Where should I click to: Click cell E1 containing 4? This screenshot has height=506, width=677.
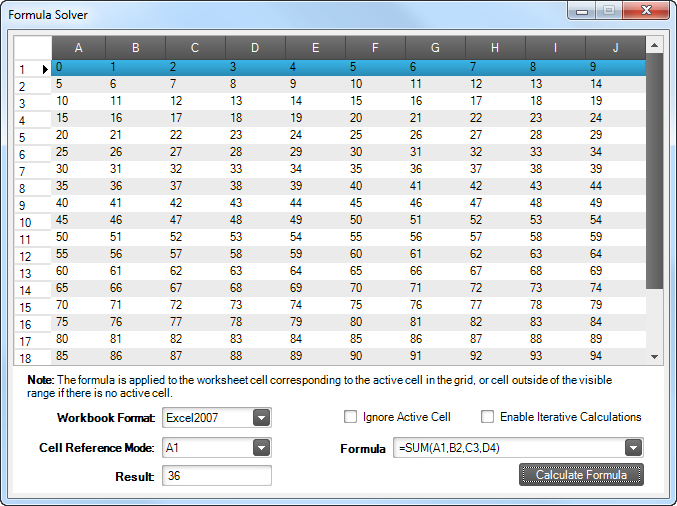point(315,67)
